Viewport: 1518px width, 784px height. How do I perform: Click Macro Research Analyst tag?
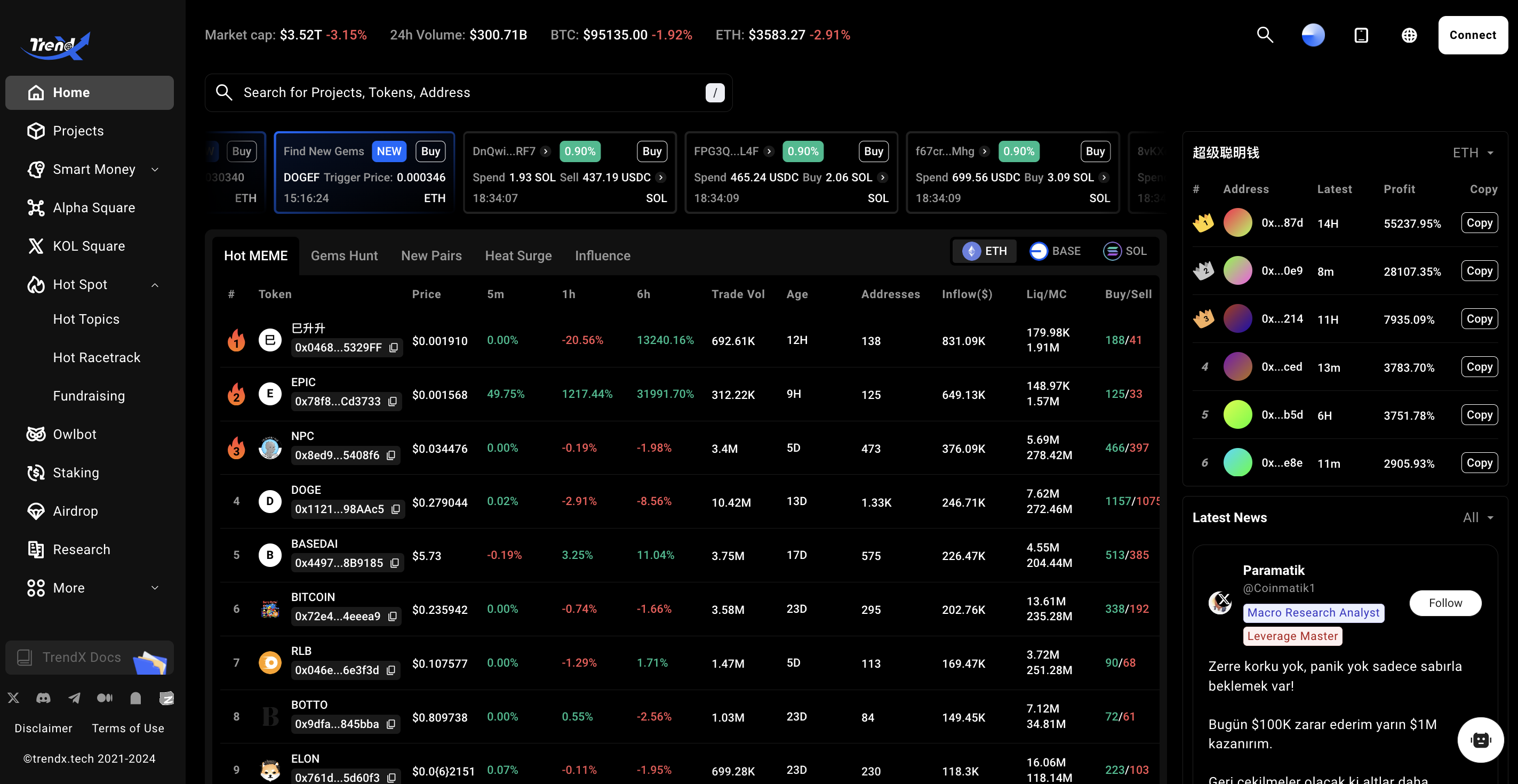1314,613
